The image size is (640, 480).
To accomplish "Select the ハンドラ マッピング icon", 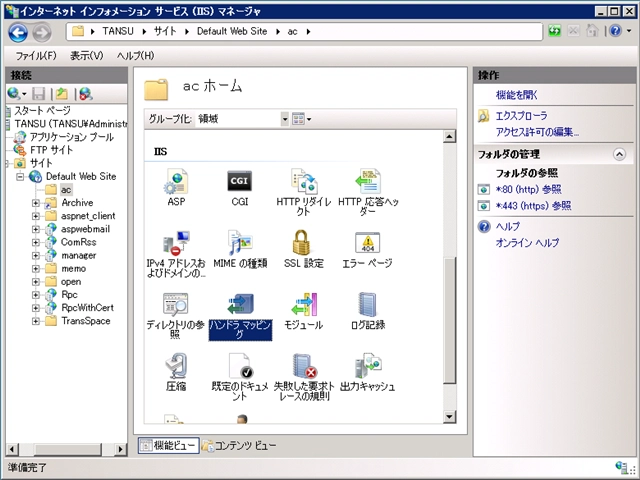I will (240, 304).
